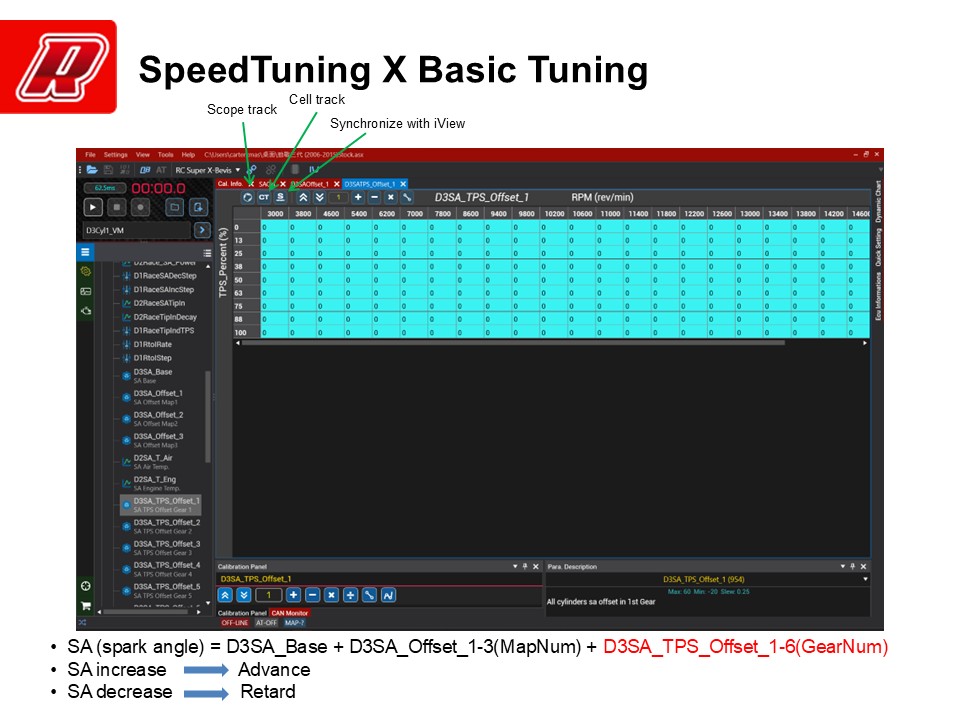Toggle Cell track CT button
Viewport: 960px width, 720px height.
264,198
